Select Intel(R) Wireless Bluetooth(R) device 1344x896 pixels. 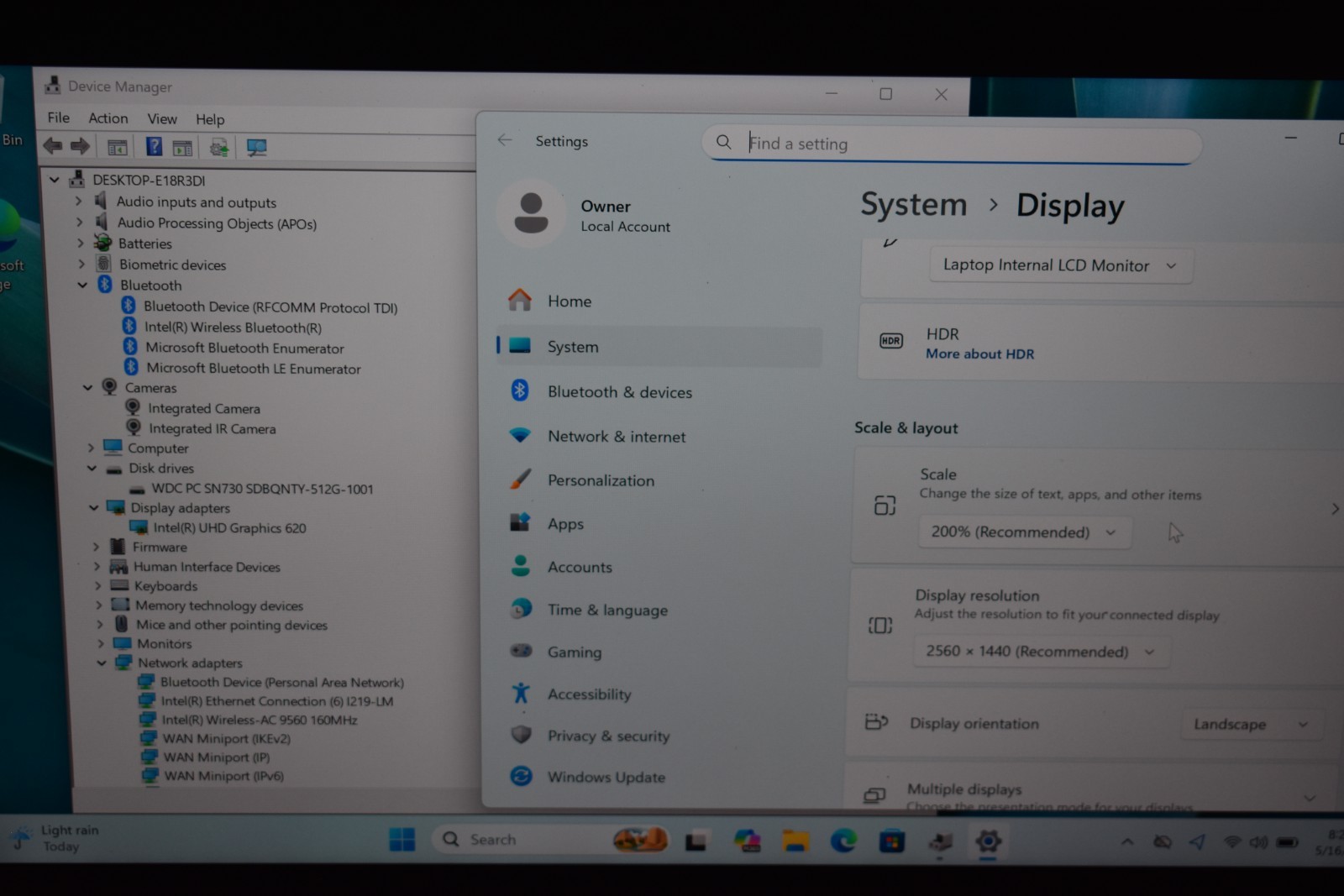point(233,327)
